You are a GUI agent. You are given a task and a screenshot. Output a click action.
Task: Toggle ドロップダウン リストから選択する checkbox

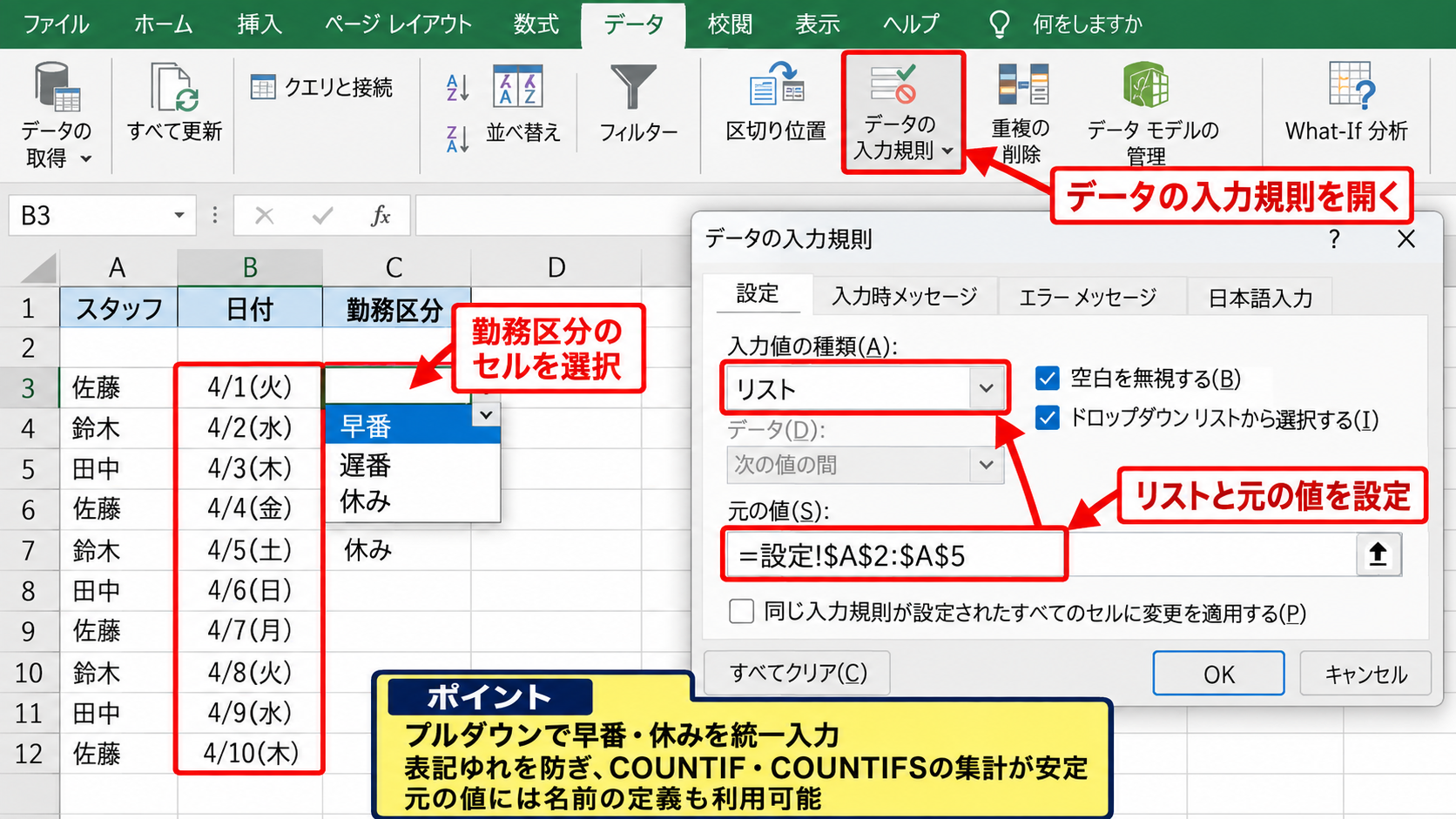[1048, 419]
